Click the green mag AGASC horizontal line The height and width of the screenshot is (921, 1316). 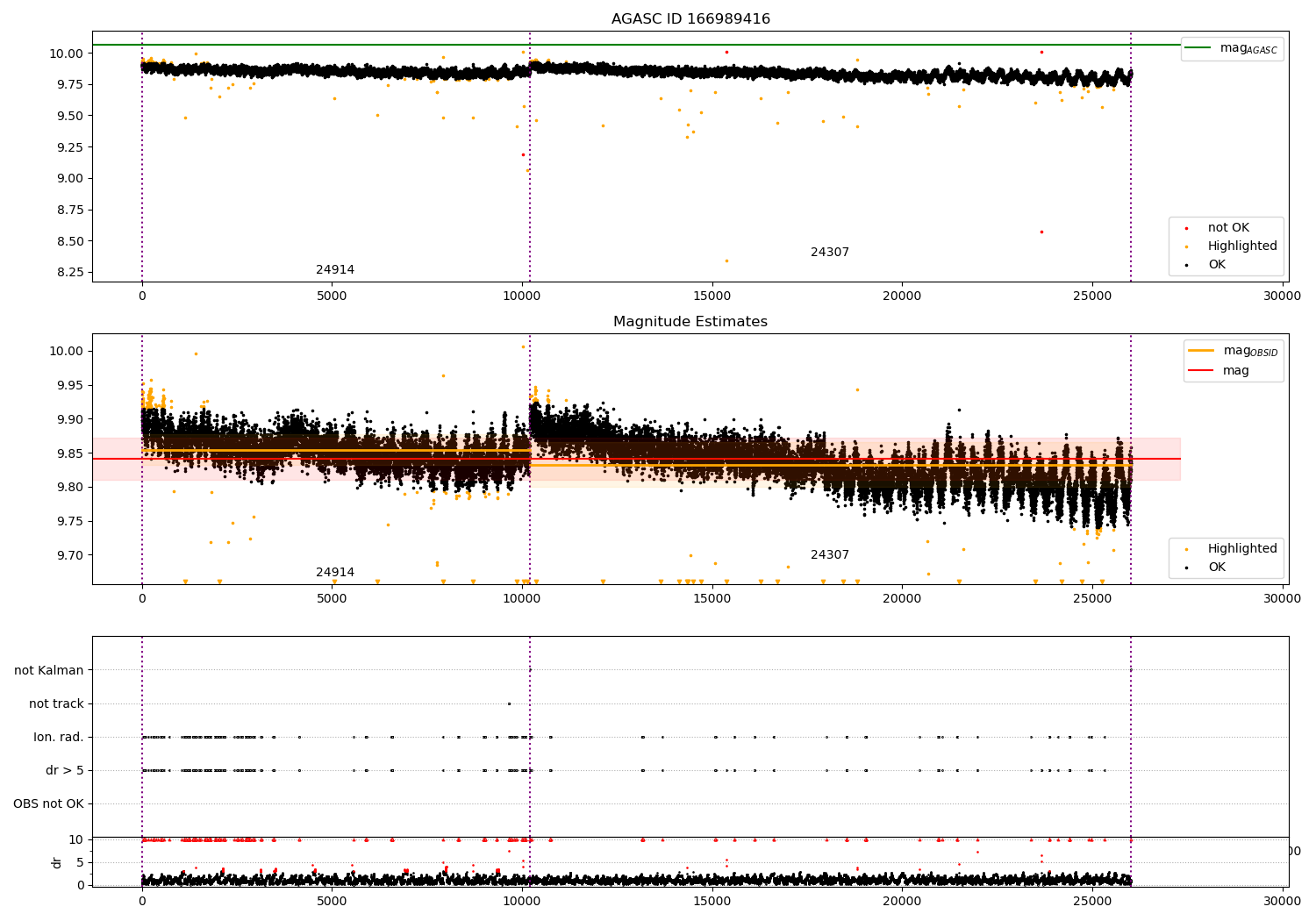(x=636, y=45)
